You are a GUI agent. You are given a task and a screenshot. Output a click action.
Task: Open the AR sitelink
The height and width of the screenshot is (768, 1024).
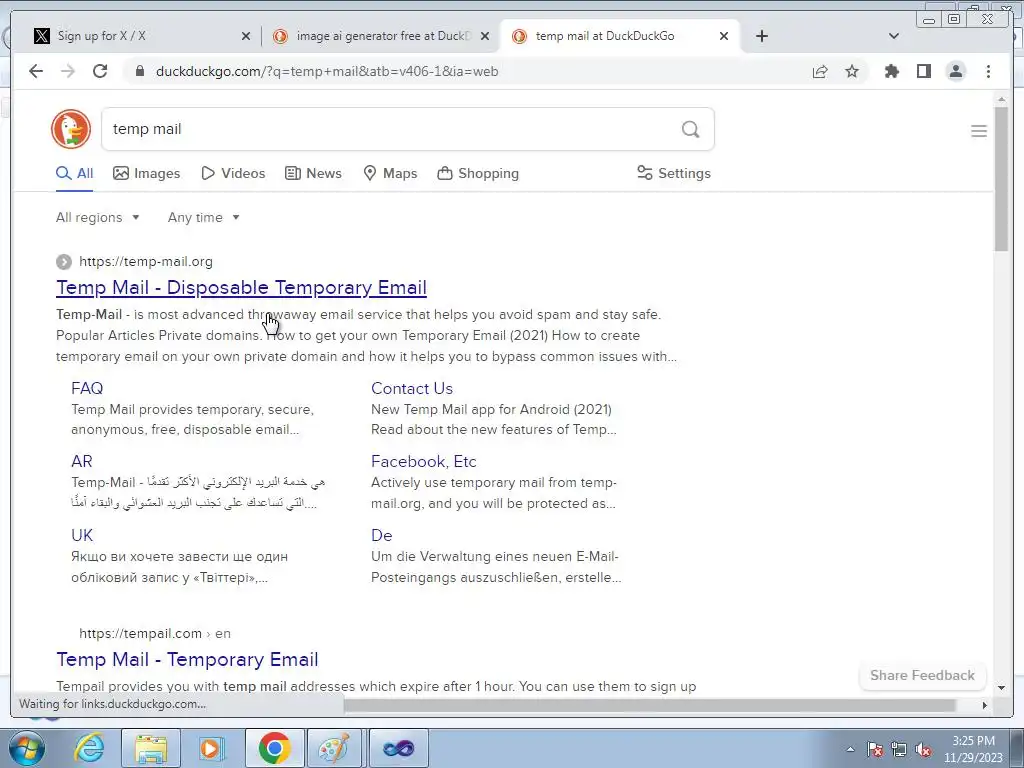(82, 461)
